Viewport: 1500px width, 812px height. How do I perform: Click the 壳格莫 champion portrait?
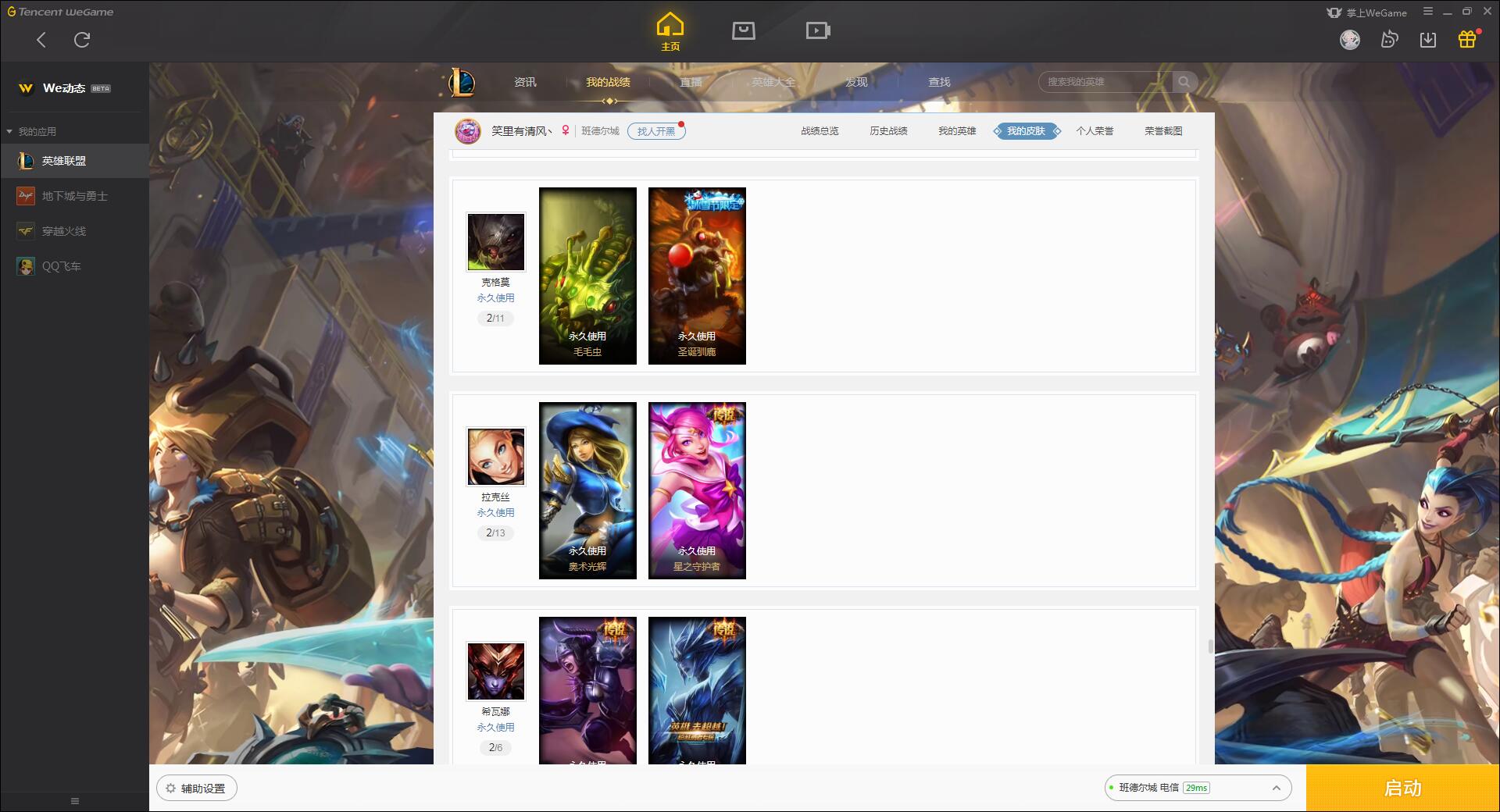496,242
